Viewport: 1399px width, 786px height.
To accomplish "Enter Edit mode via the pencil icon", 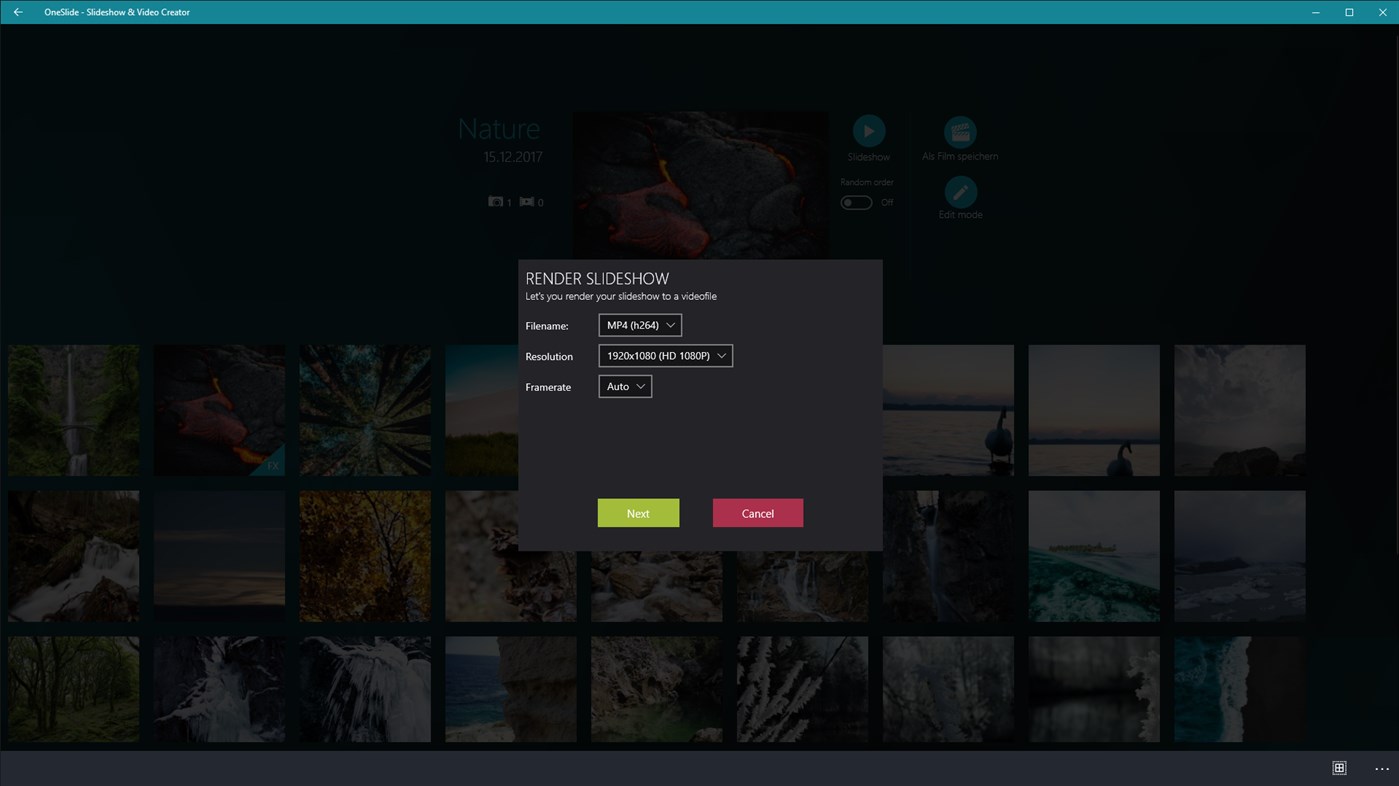I will tap(959, 191).
